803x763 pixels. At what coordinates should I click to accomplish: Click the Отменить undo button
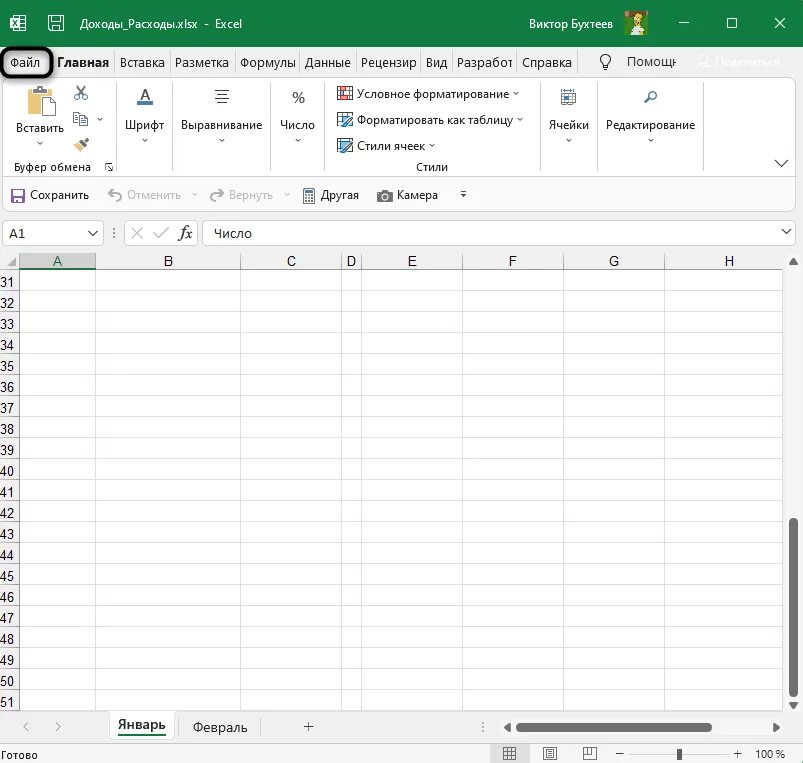(x=144, y=195)
